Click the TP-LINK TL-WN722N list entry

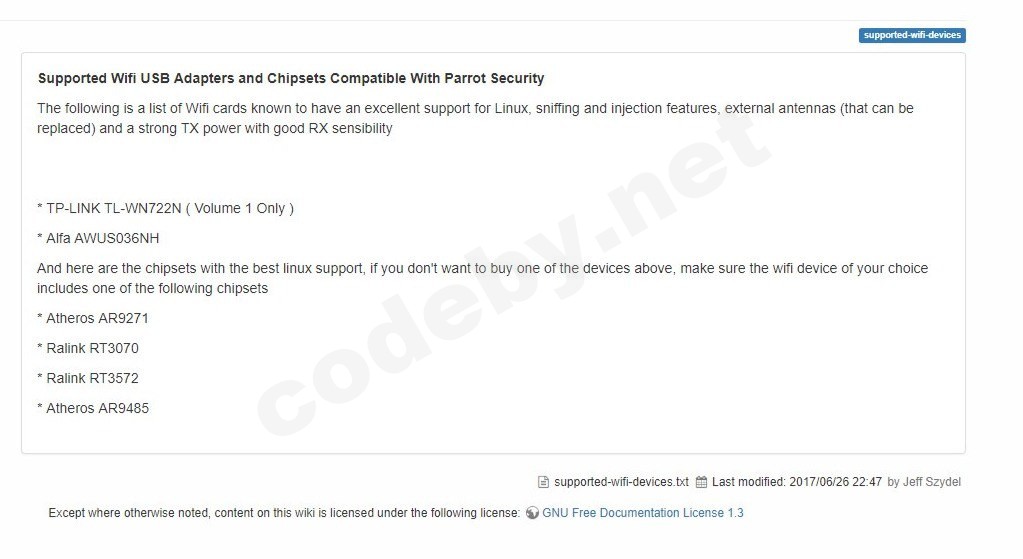[110, 208]
